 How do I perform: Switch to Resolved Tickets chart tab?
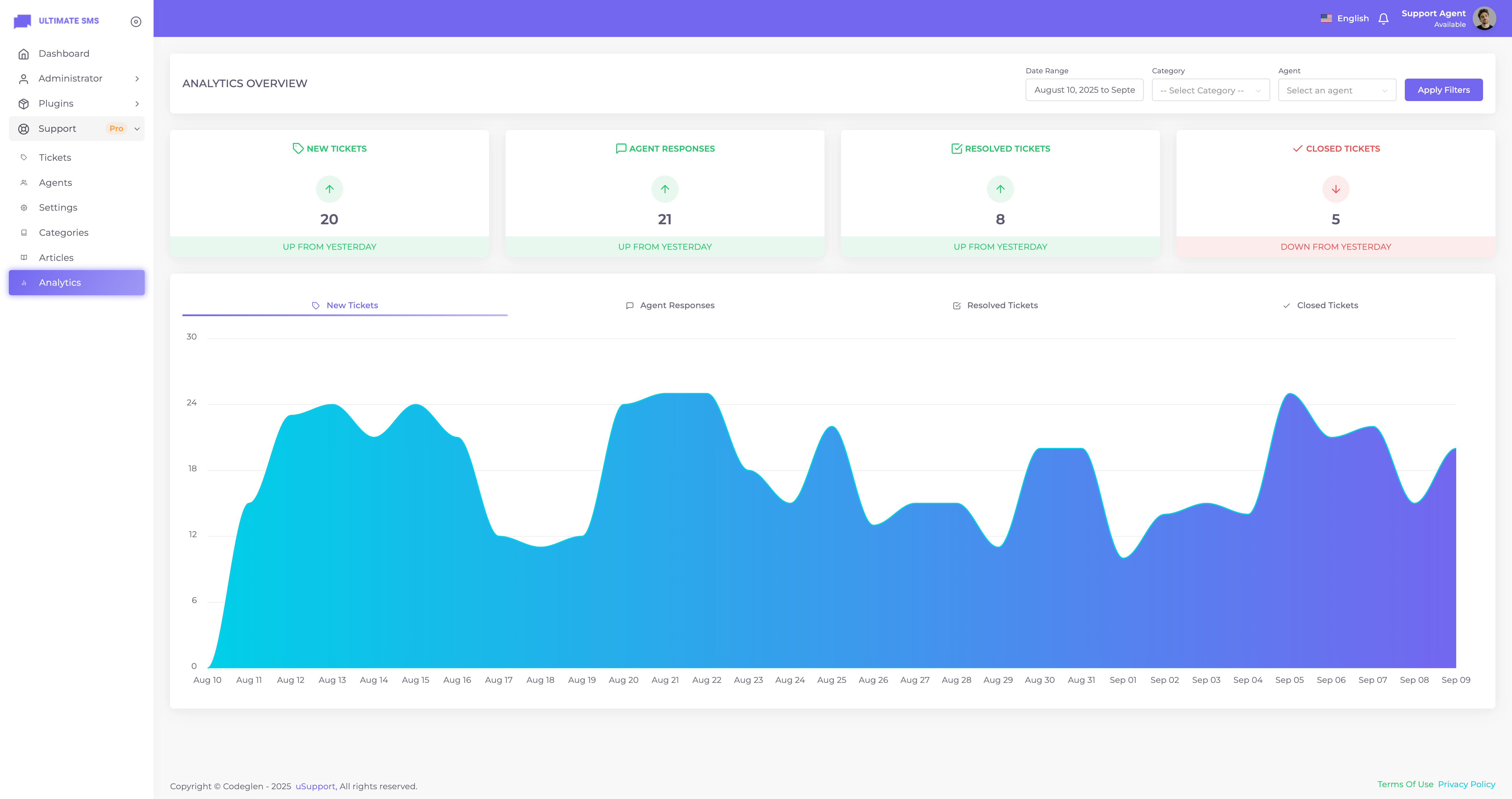pyautogui.click(x=995, y=306)
